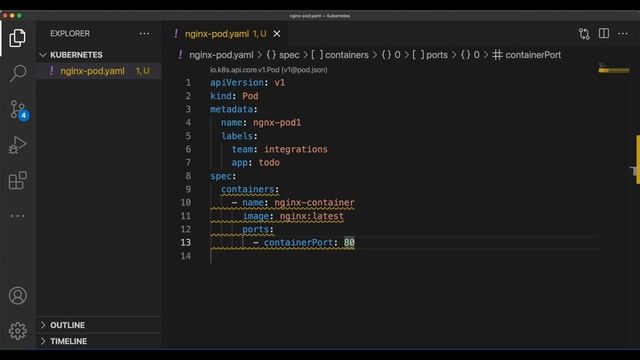Click the ports breadcrumb item

click(430, 55)
